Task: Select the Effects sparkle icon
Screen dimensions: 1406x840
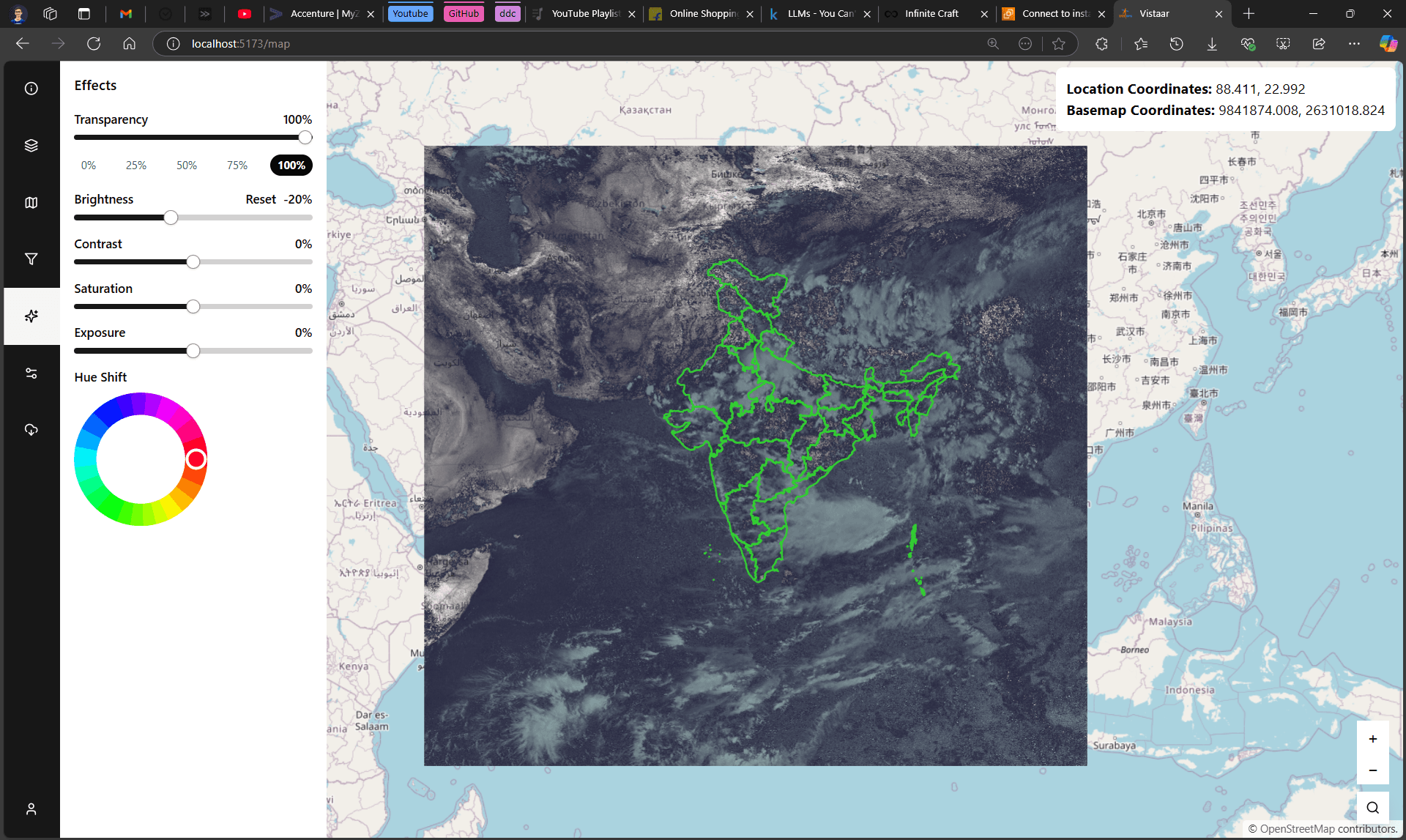Action: (31, 316)
